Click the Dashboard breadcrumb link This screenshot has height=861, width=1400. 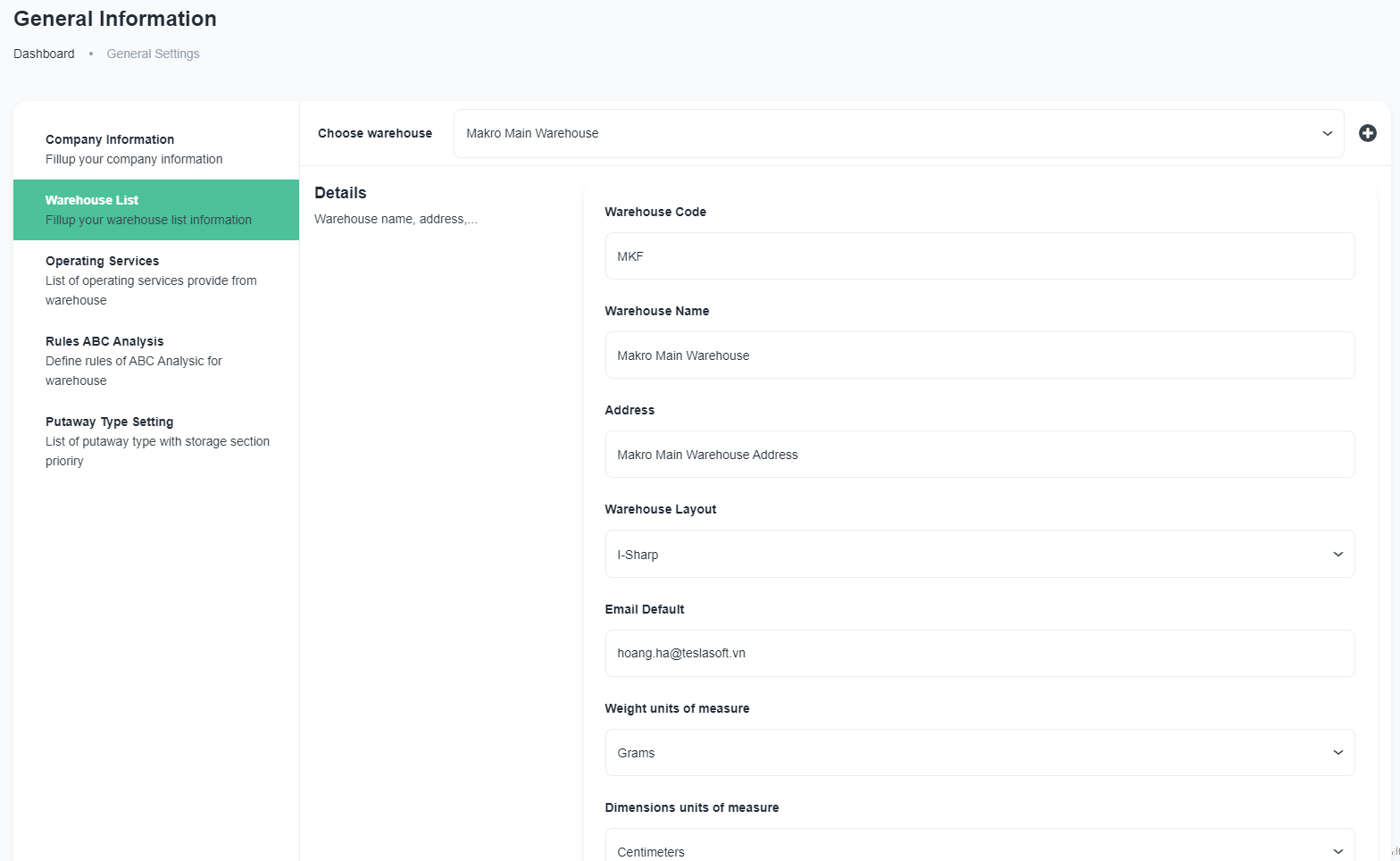coord(44,54)
